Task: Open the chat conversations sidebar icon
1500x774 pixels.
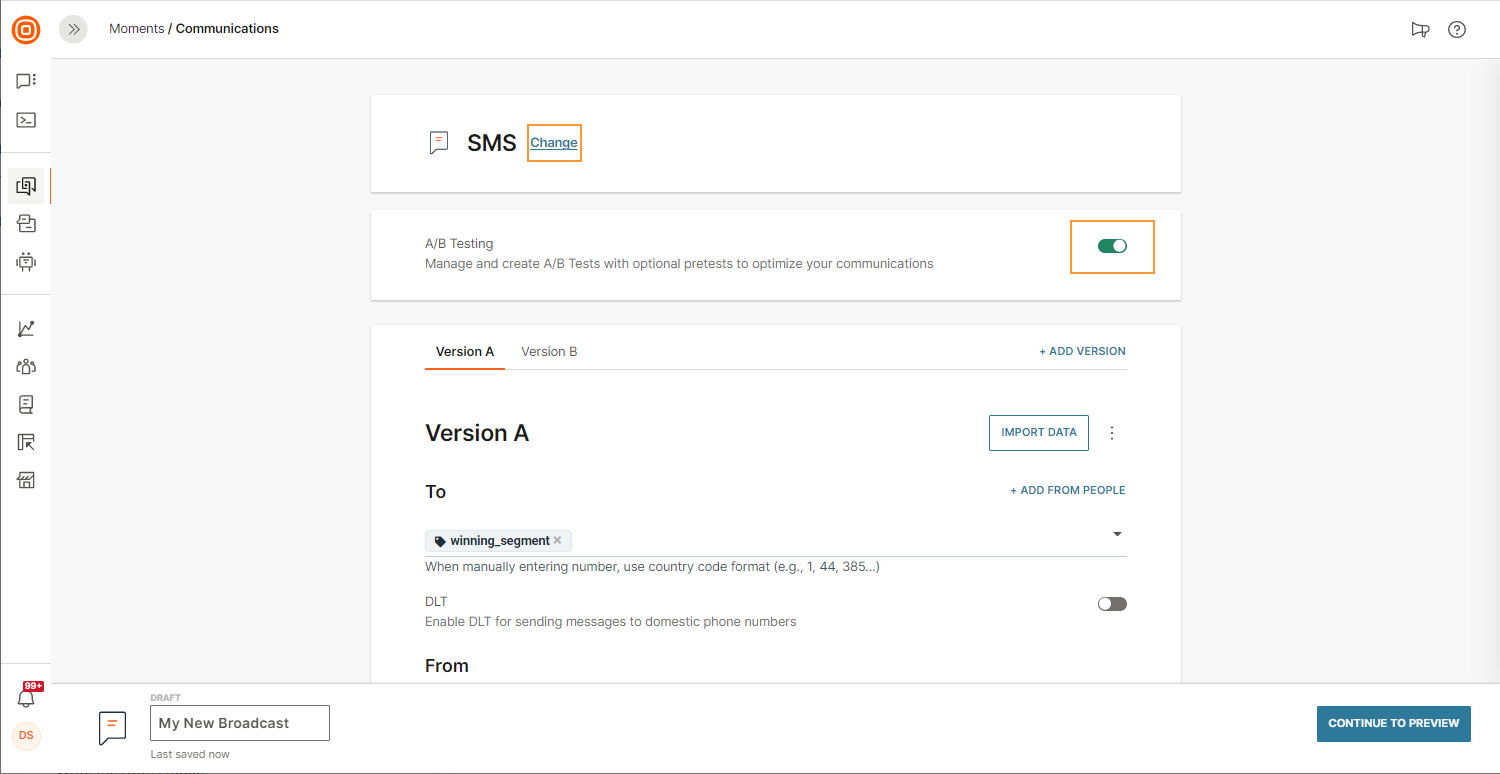Action: tap(26, 81)
